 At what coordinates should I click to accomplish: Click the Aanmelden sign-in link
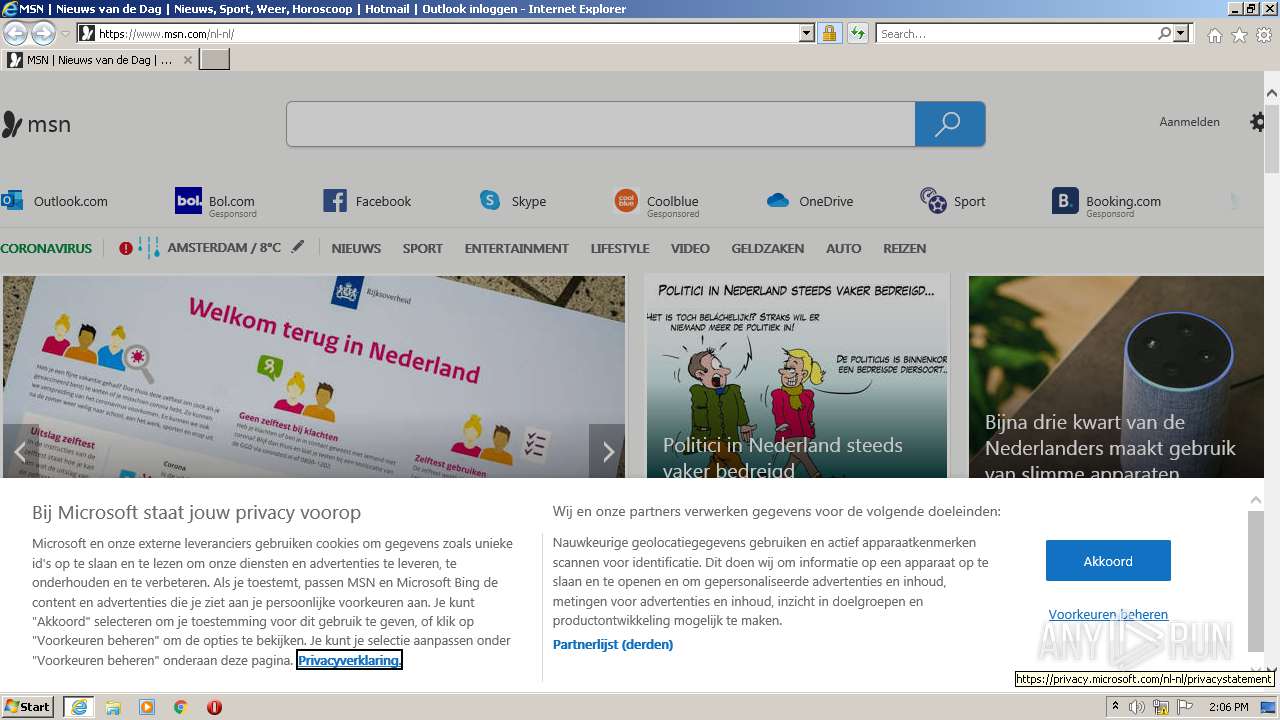coord(1189,122)
